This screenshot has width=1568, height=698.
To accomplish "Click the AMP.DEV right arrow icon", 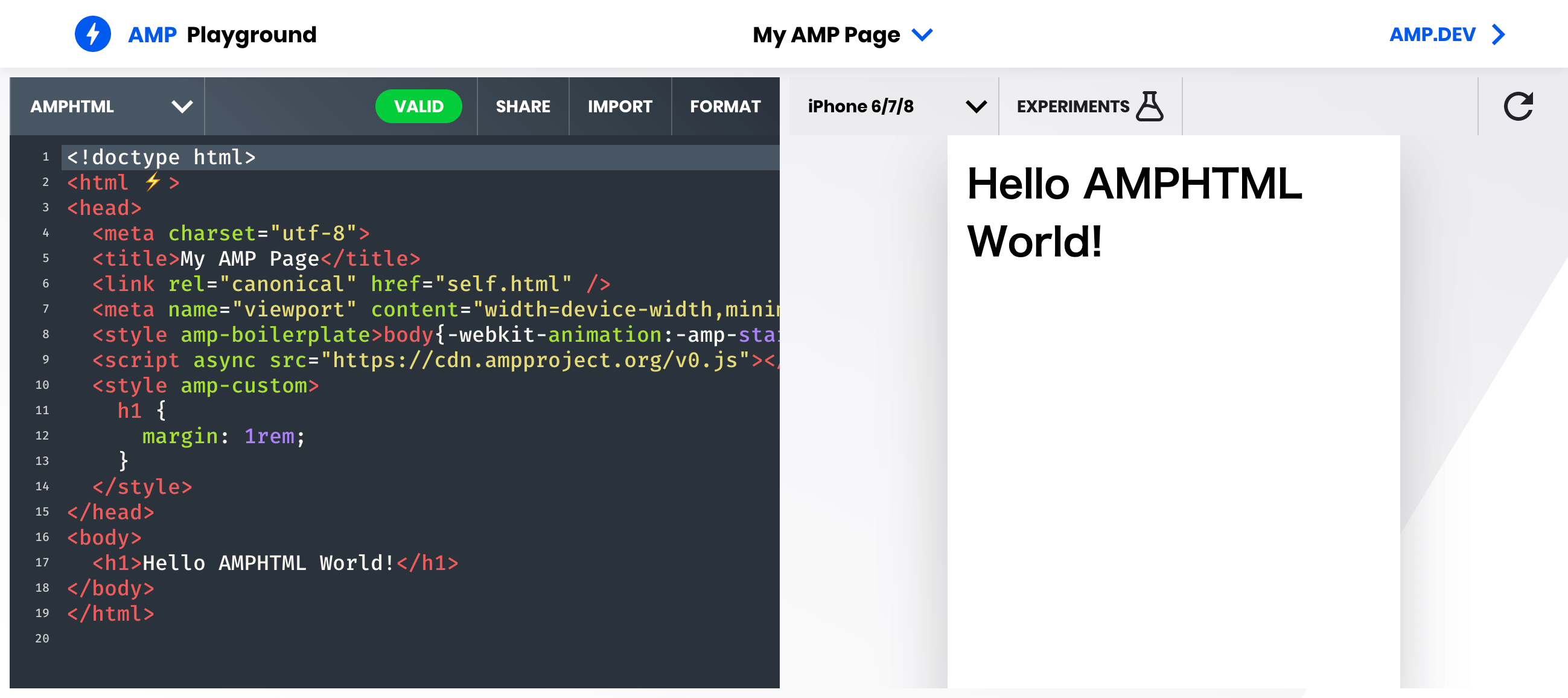I will pos(1498,34).
